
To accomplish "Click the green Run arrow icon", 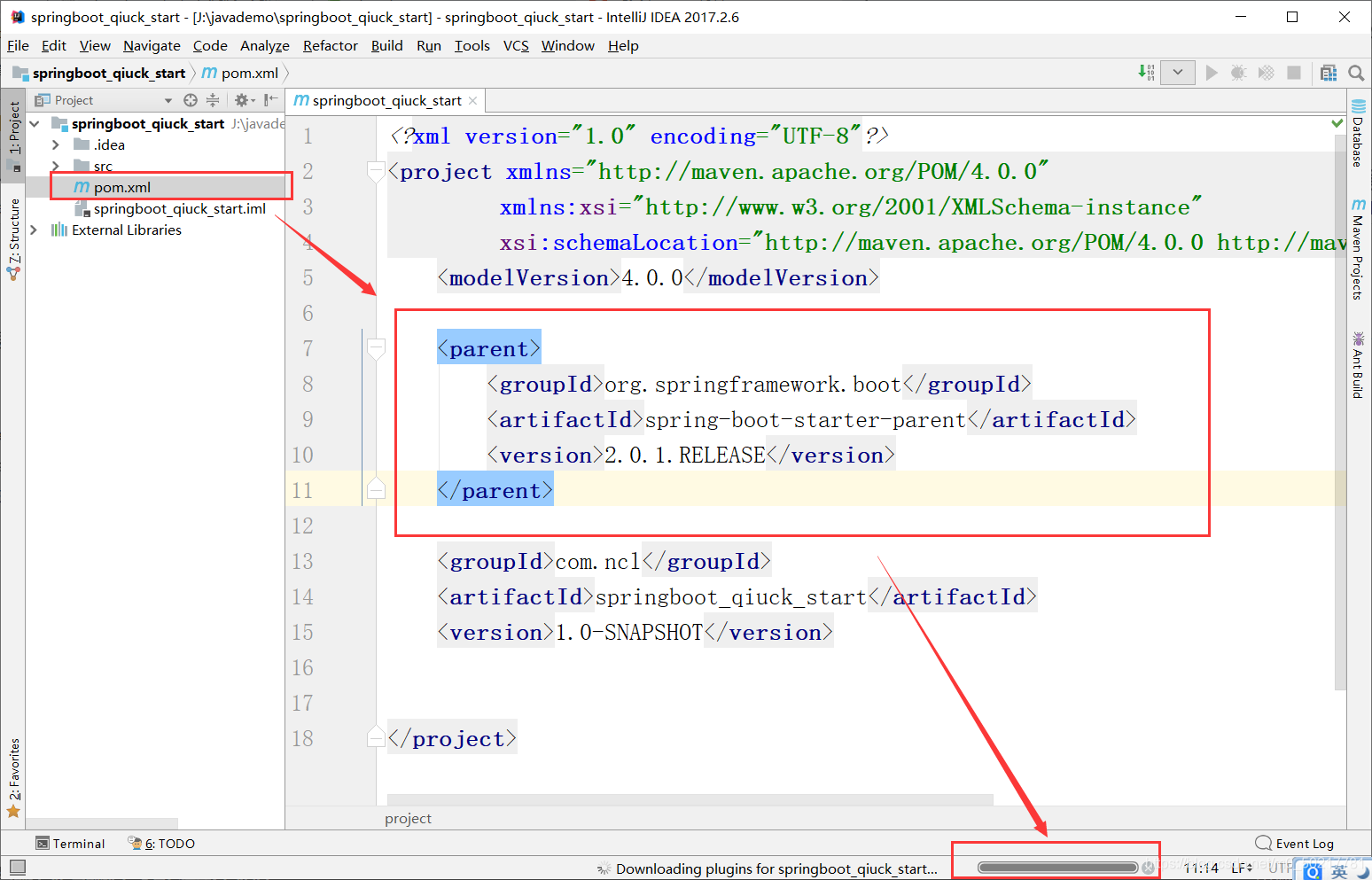I will click(1212, 73).
